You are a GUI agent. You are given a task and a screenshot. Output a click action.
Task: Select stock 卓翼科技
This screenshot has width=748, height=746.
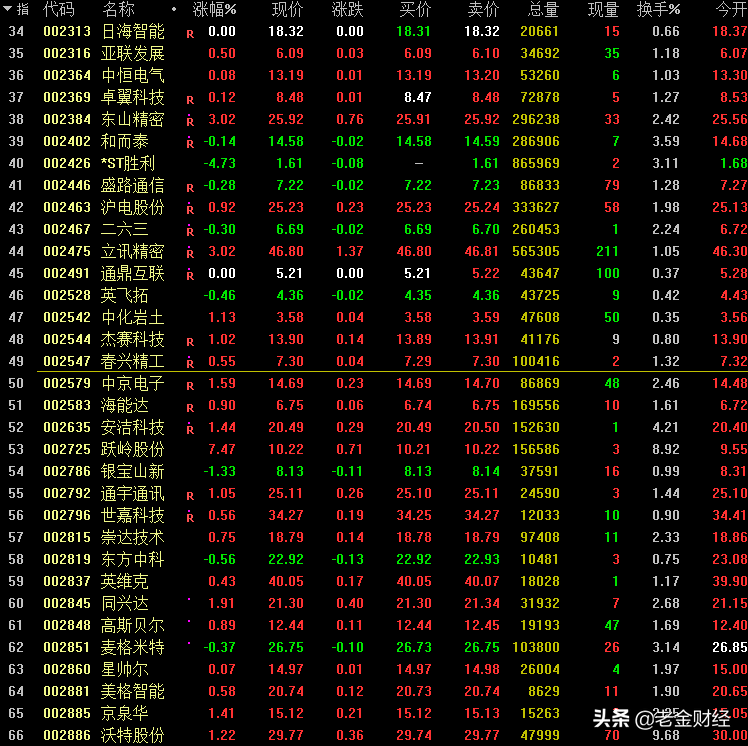pos(133,97)
